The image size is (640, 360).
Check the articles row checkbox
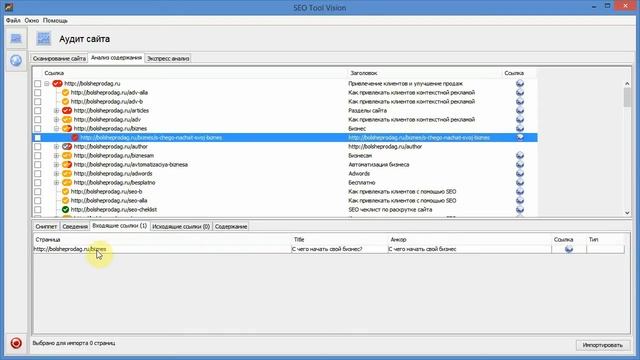click(38, 111)
